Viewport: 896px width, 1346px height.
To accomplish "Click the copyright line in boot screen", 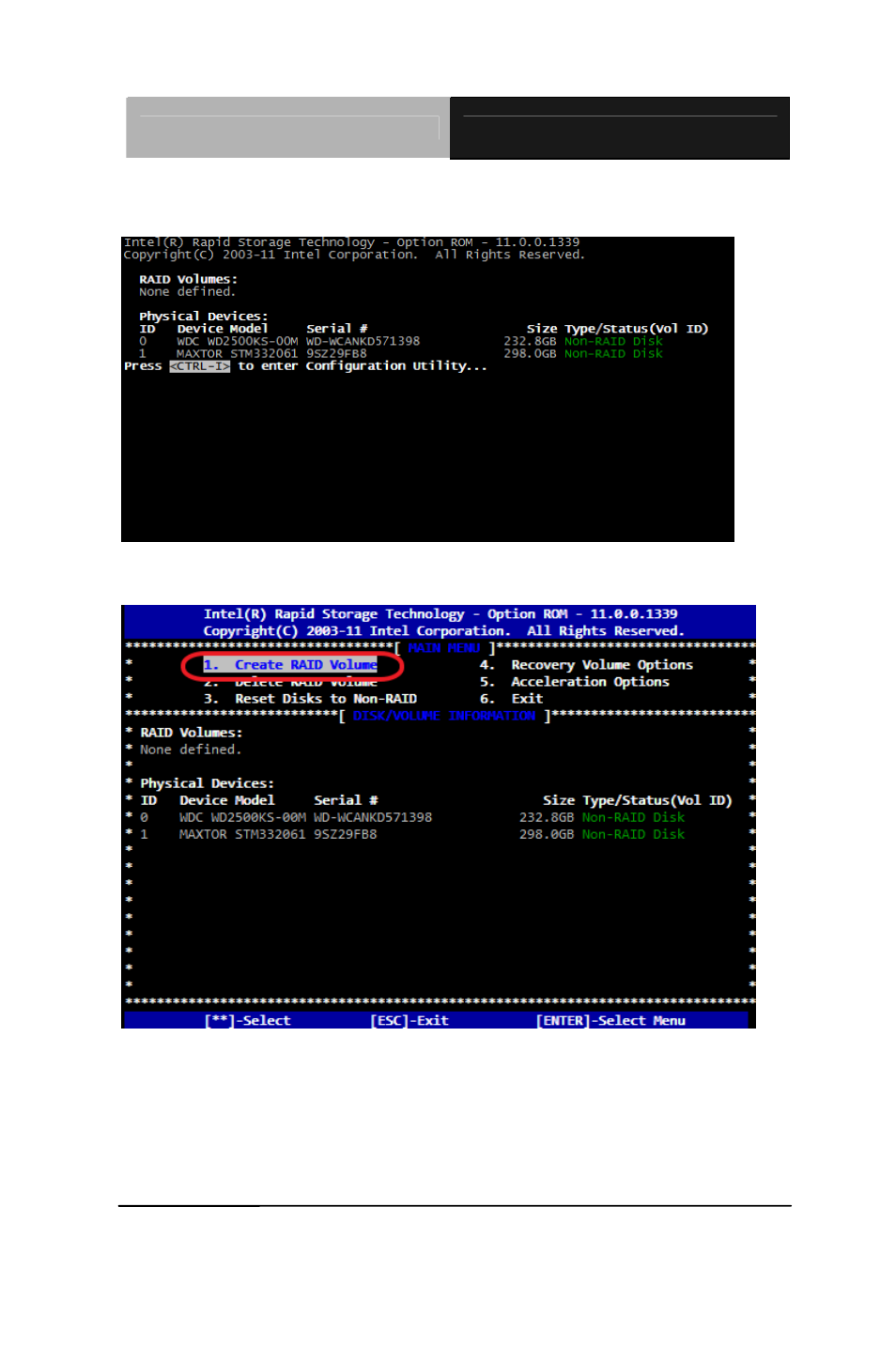I will tap(354, 255).
